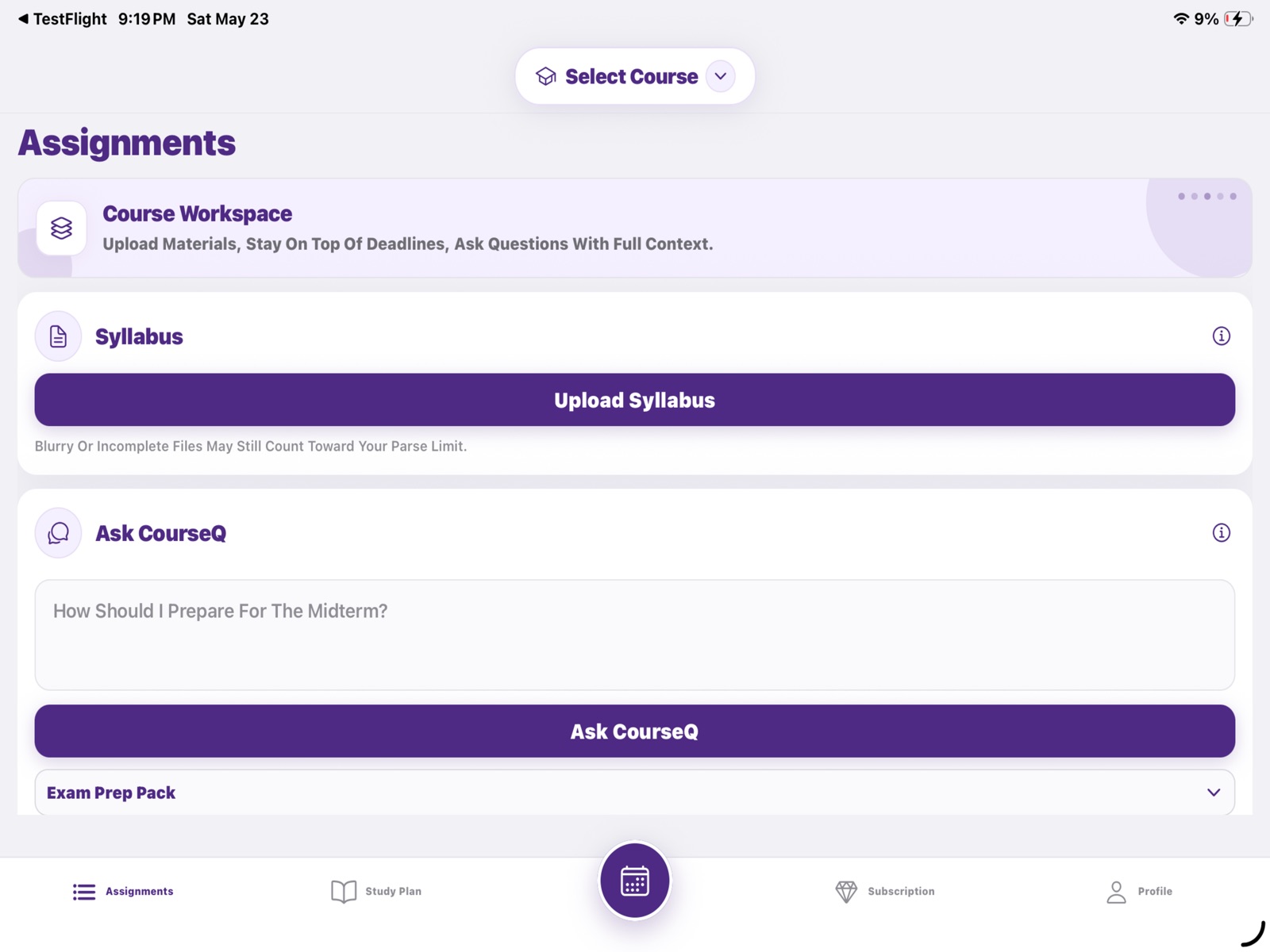Tap the Upload Syllabus button
The height and width of the screenshot is (952, 1270).
(635, 400)
